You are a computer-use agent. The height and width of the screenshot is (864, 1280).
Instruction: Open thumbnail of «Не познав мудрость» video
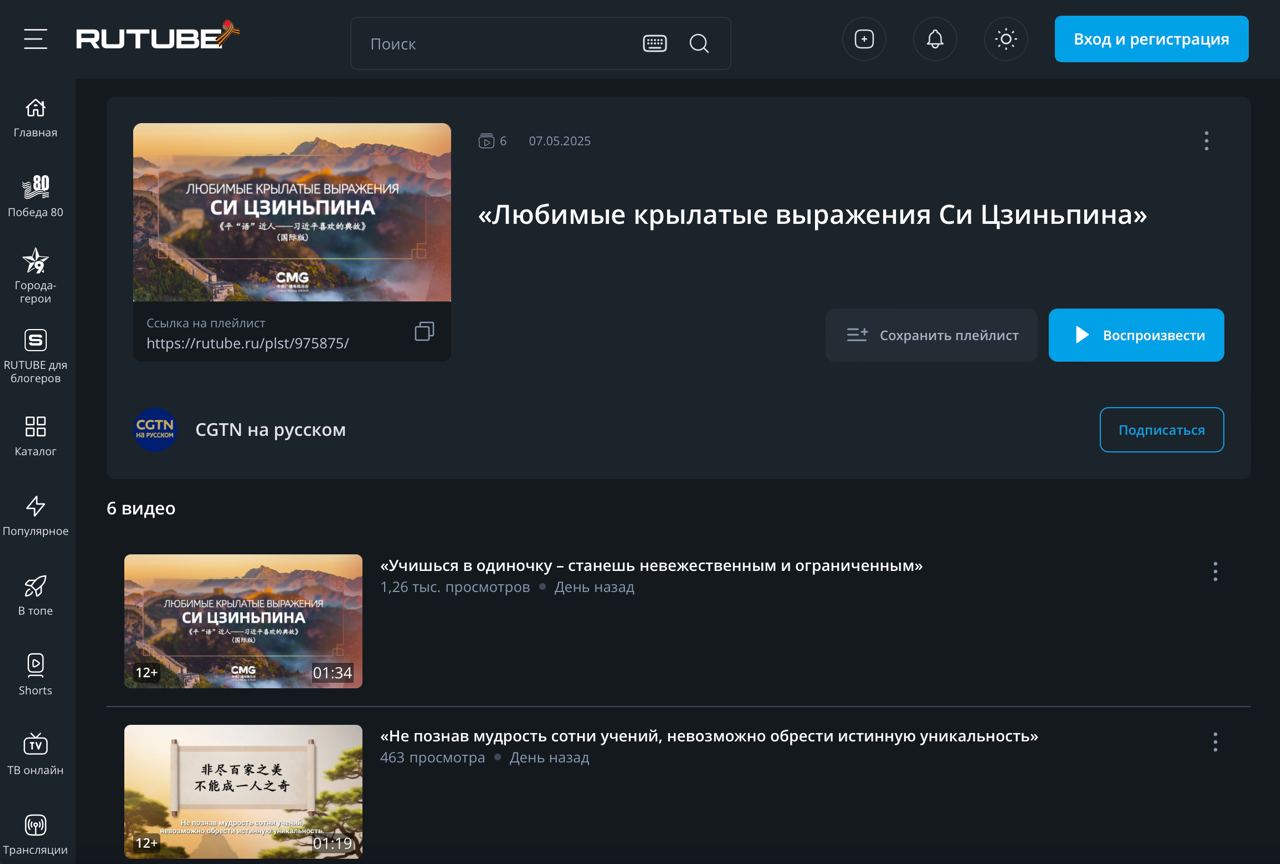[243, 792]
